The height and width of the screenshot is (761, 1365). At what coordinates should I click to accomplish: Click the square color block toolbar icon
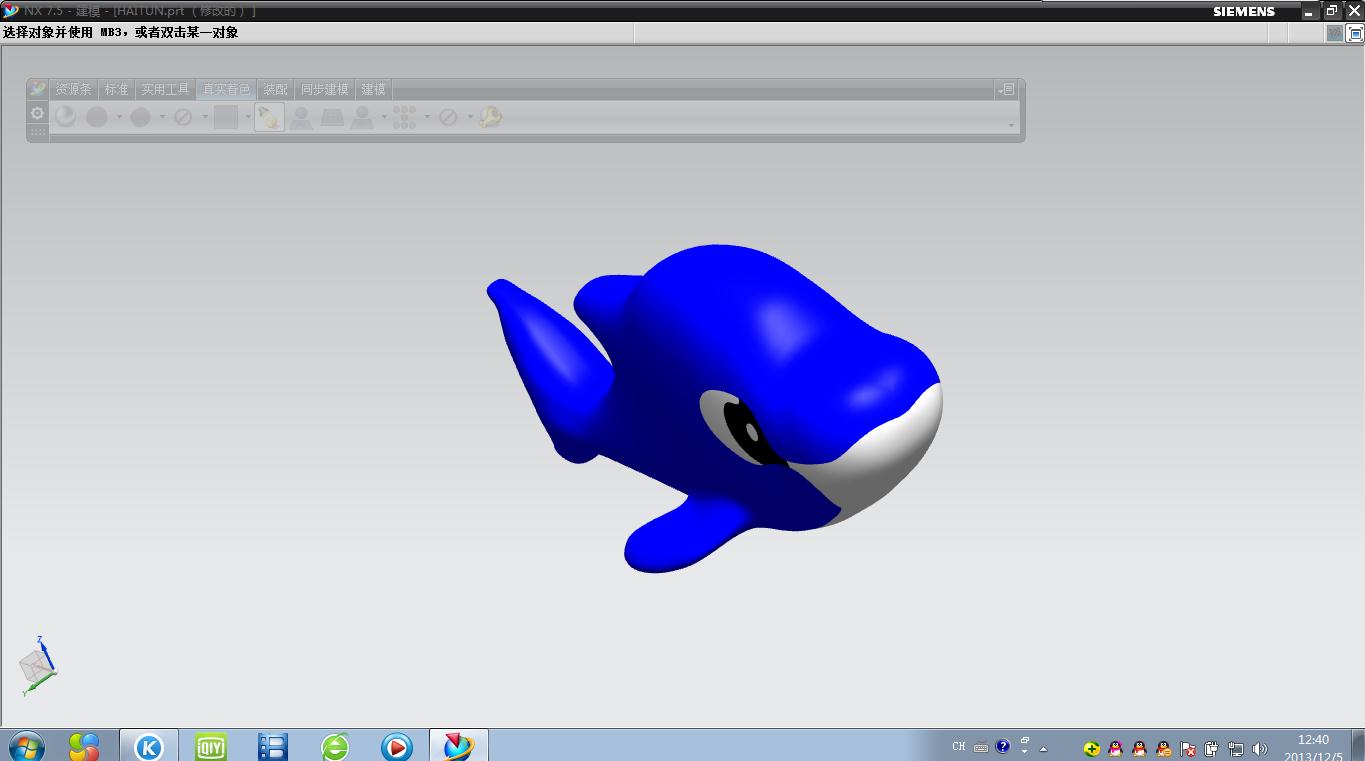point(226,117)
